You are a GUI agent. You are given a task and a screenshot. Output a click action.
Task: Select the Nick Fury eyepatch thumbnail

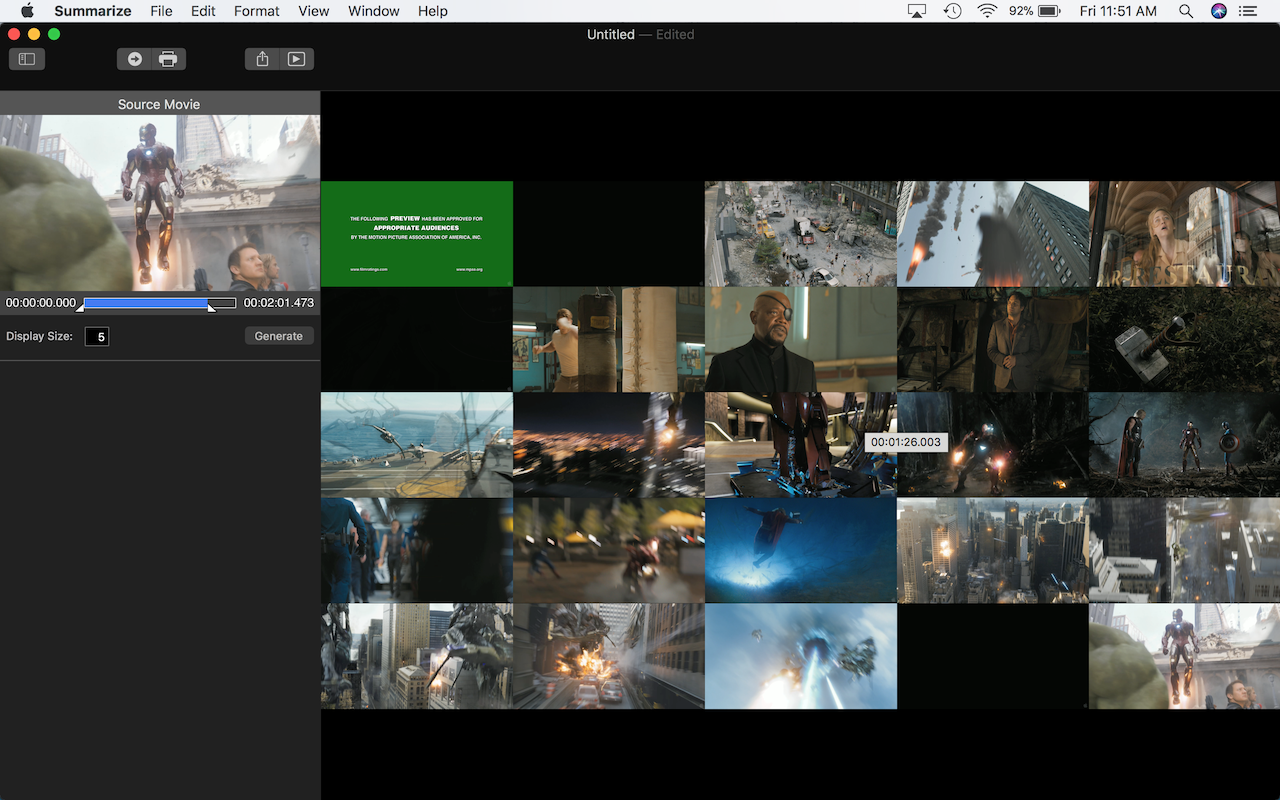click(801, 339)
